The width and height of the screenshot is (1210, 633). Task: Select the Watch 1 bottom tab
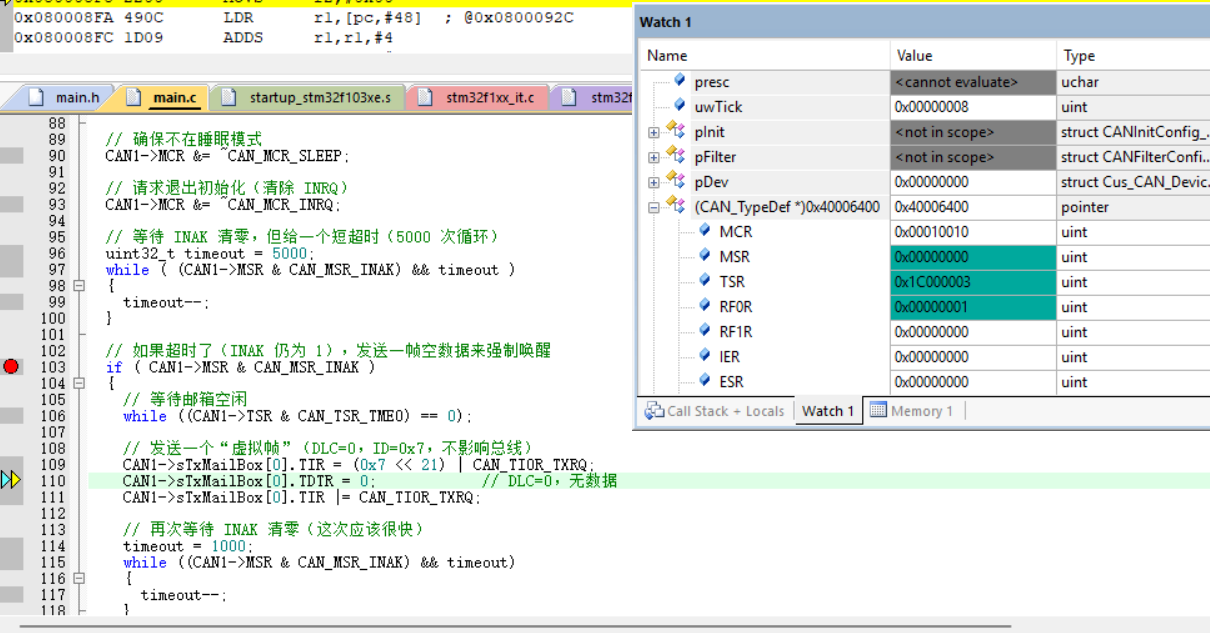point(828,411)
